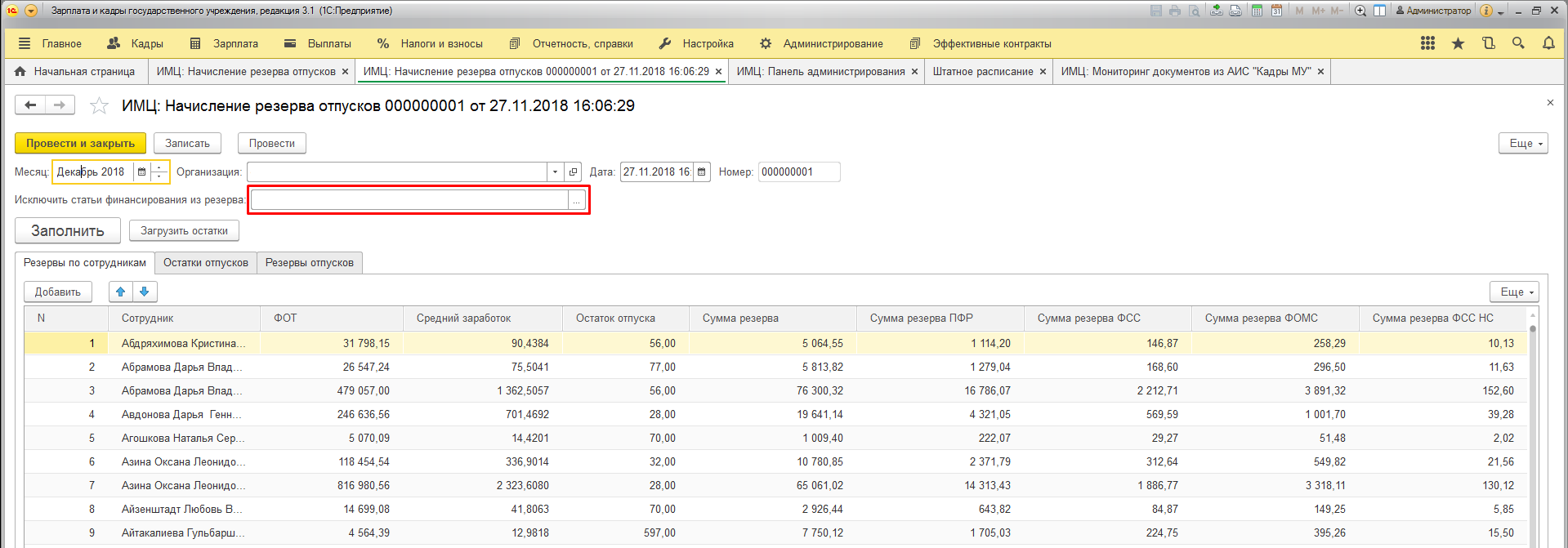Open the favorites star in top panel

pyautogui.click(x=1458, y=43)
